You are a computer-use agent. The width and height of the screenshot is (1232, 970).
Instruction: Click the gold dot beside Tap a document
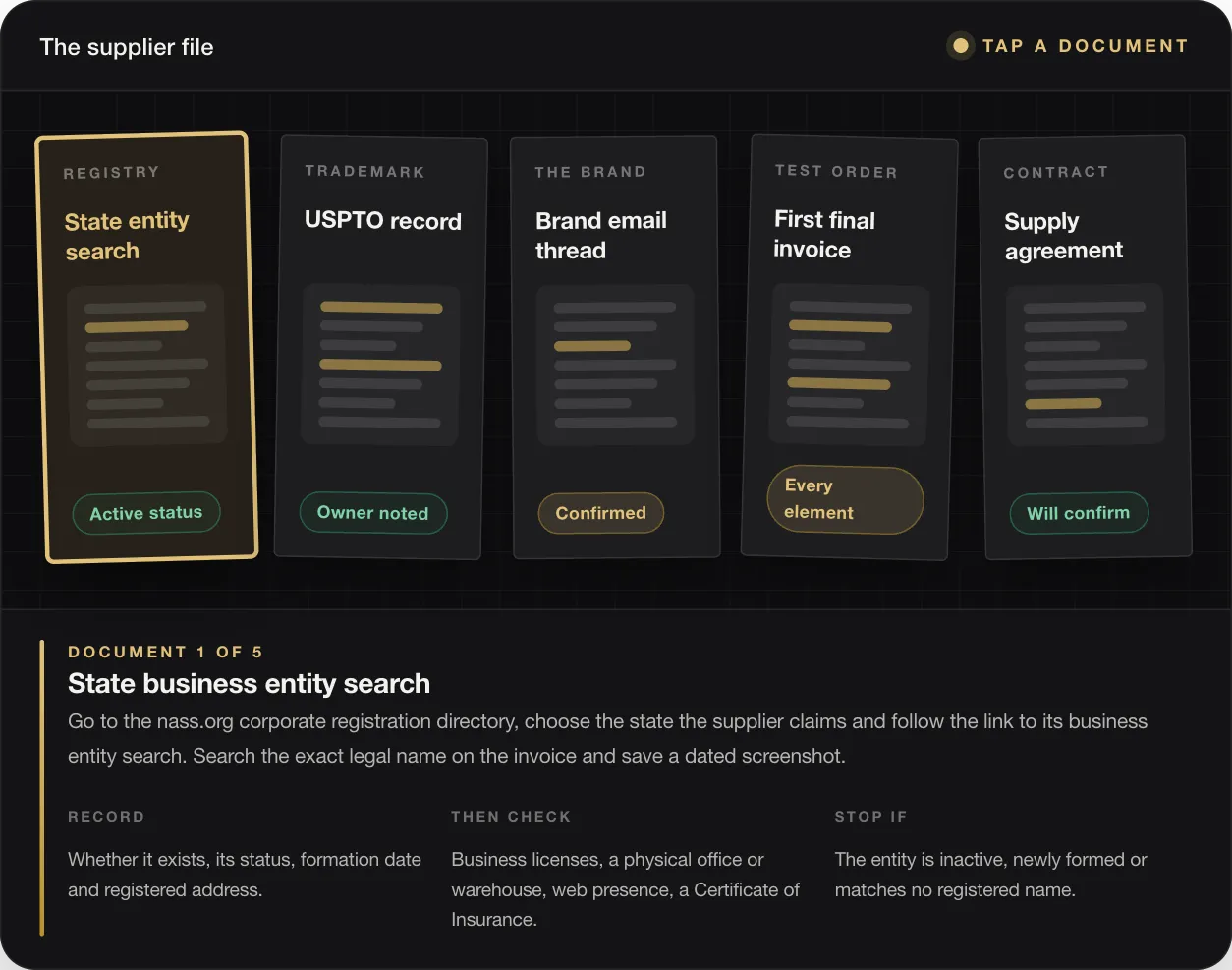click(x=961, y=46)
